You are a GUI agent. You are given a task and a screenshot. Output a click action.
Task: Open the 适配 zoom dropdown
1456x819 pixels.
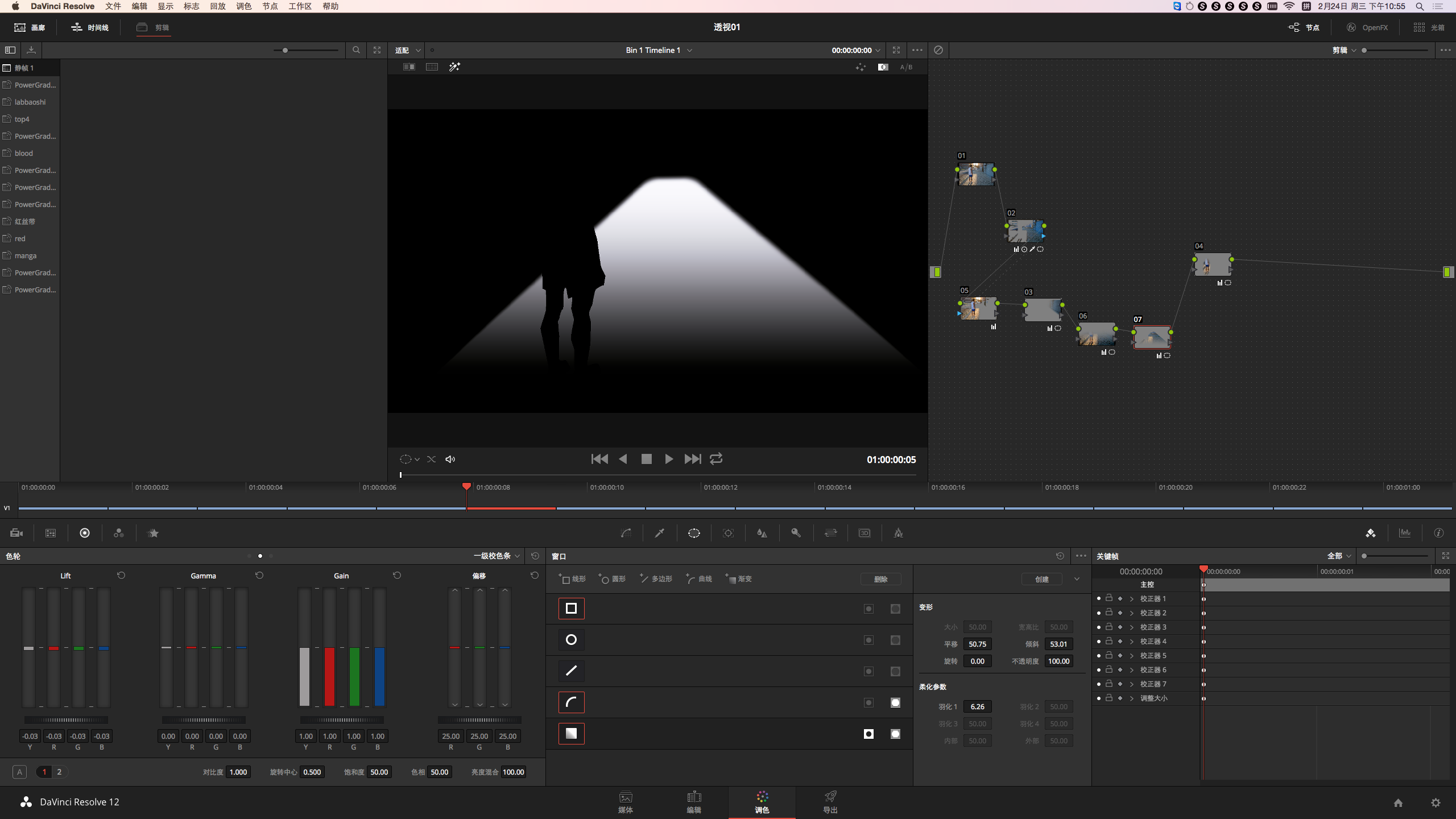pos(408,50)
